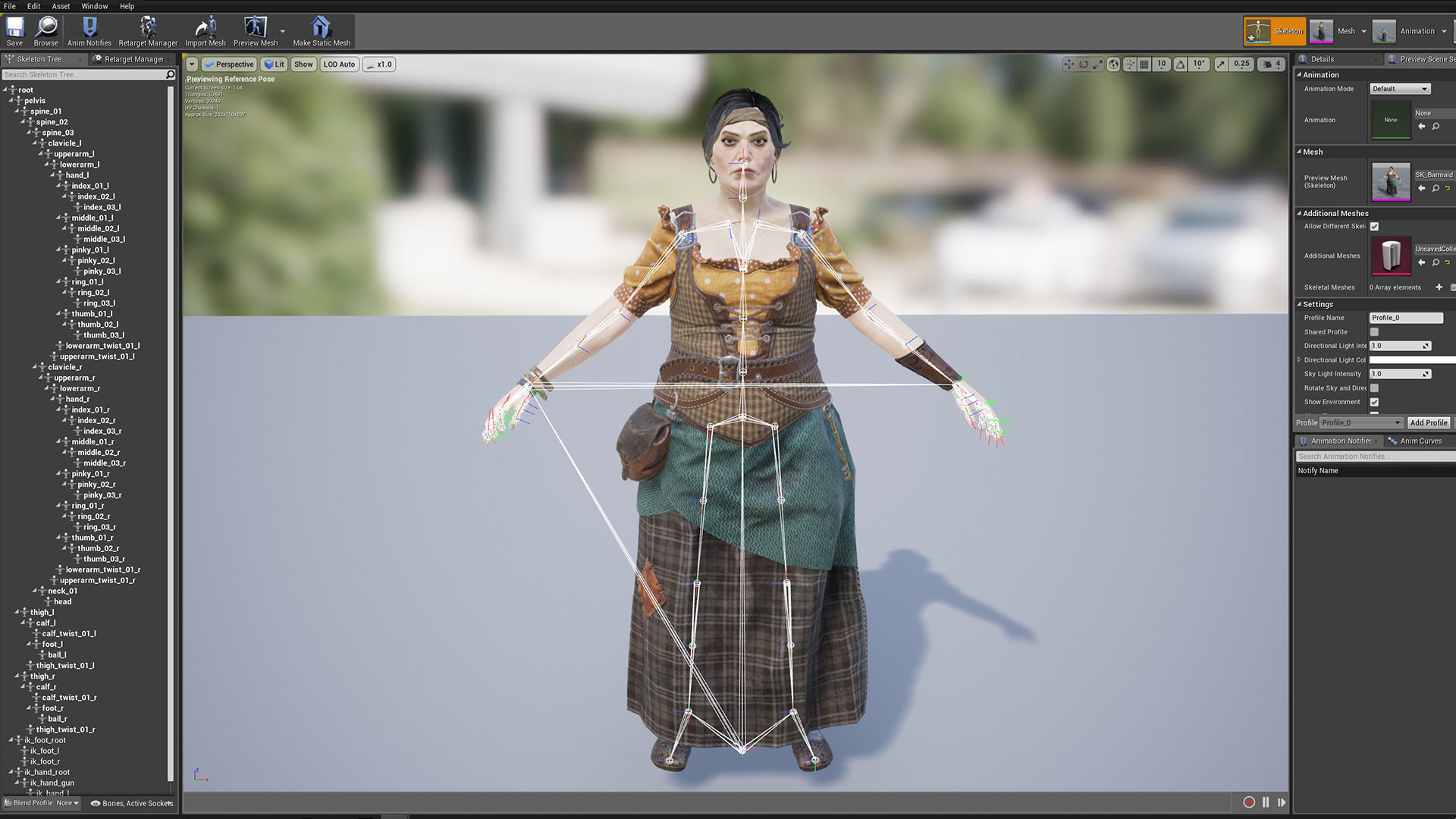Open the Asset menu
The image size is (1456, 819).
(x=61, y=6)
